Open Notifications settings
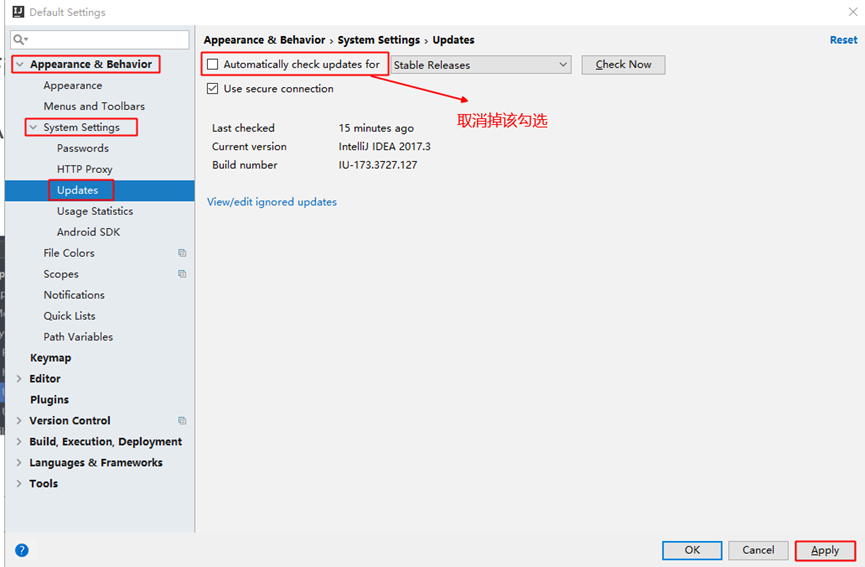 click(74, 295)
